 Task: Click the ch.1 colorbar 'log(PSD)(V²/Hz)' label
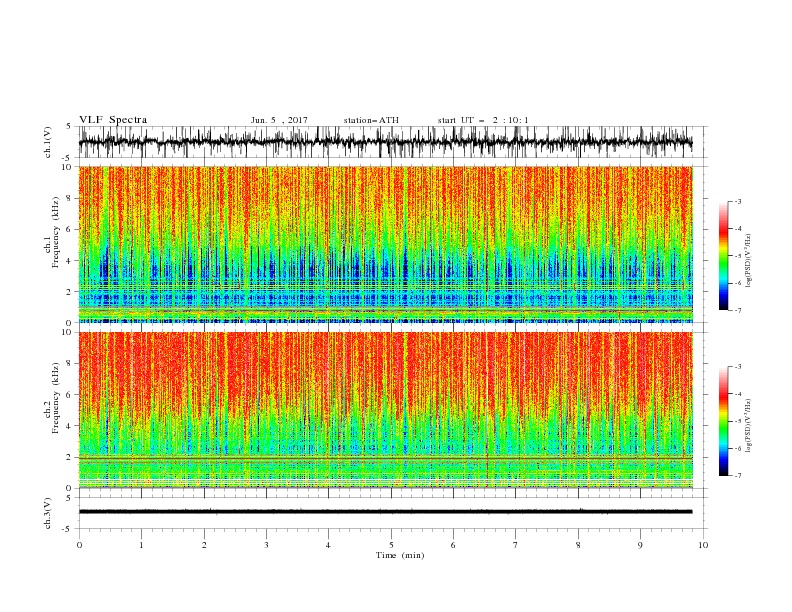pos(749,261)
